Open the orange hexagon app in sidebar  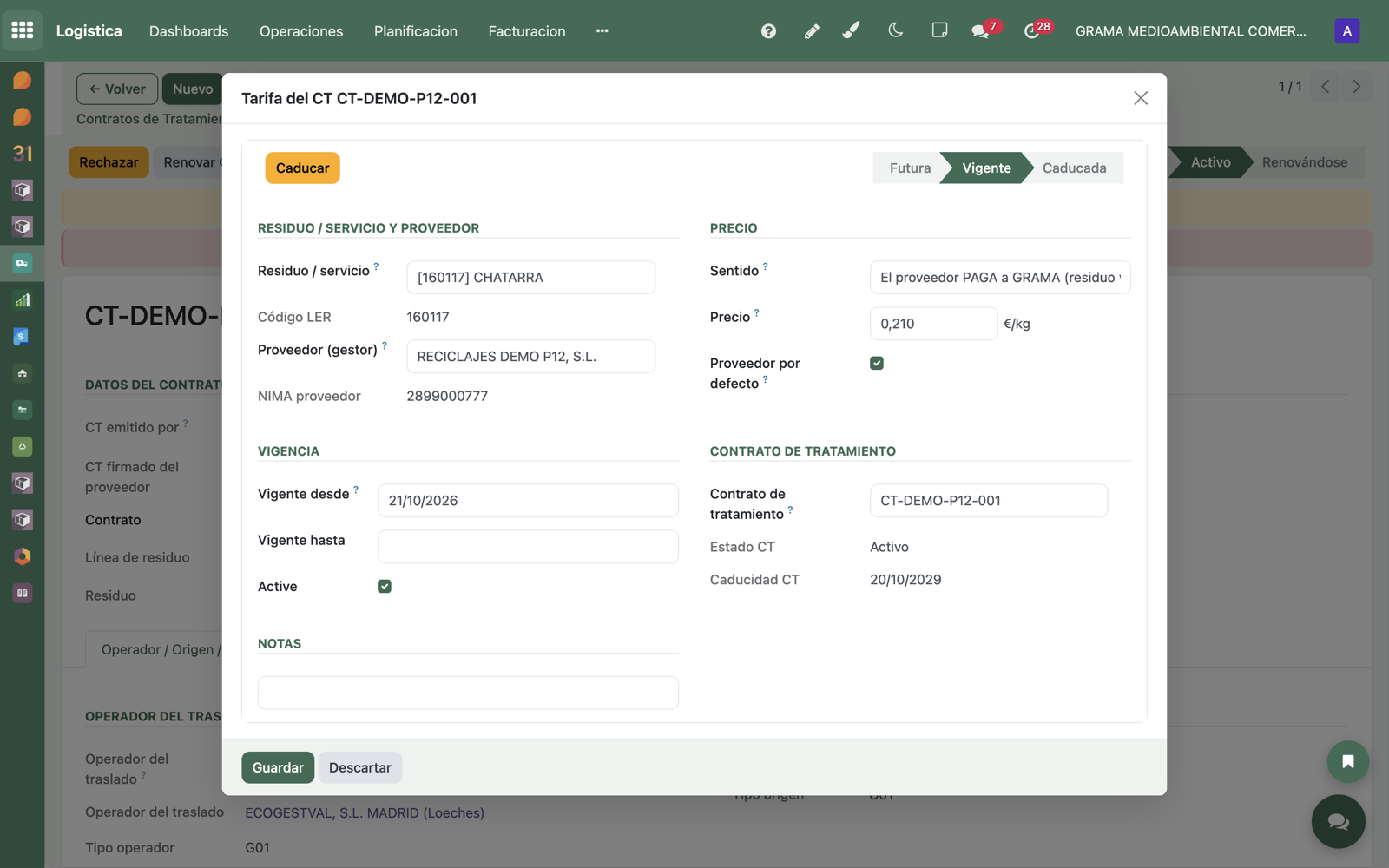(x=23, y=556)
